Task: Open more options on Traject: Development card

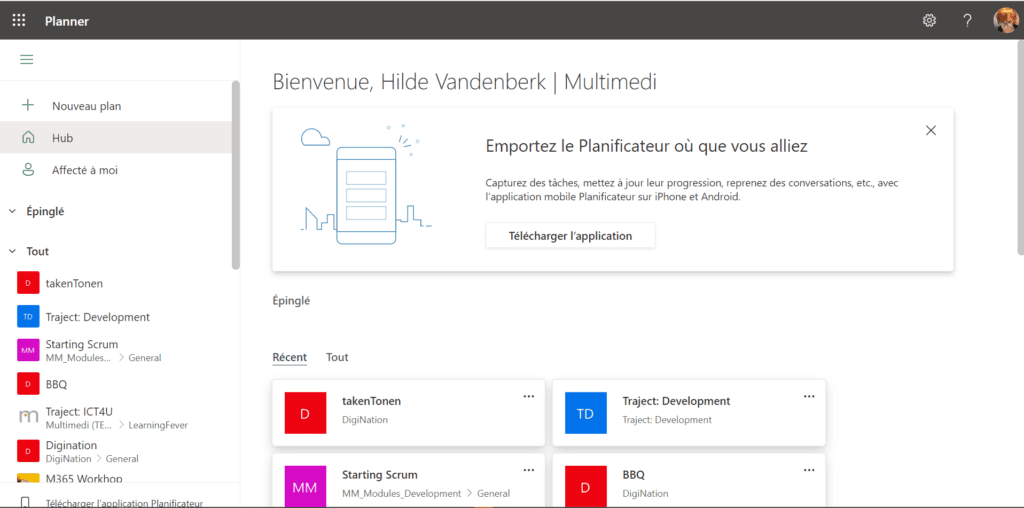Action: [809, 396]
